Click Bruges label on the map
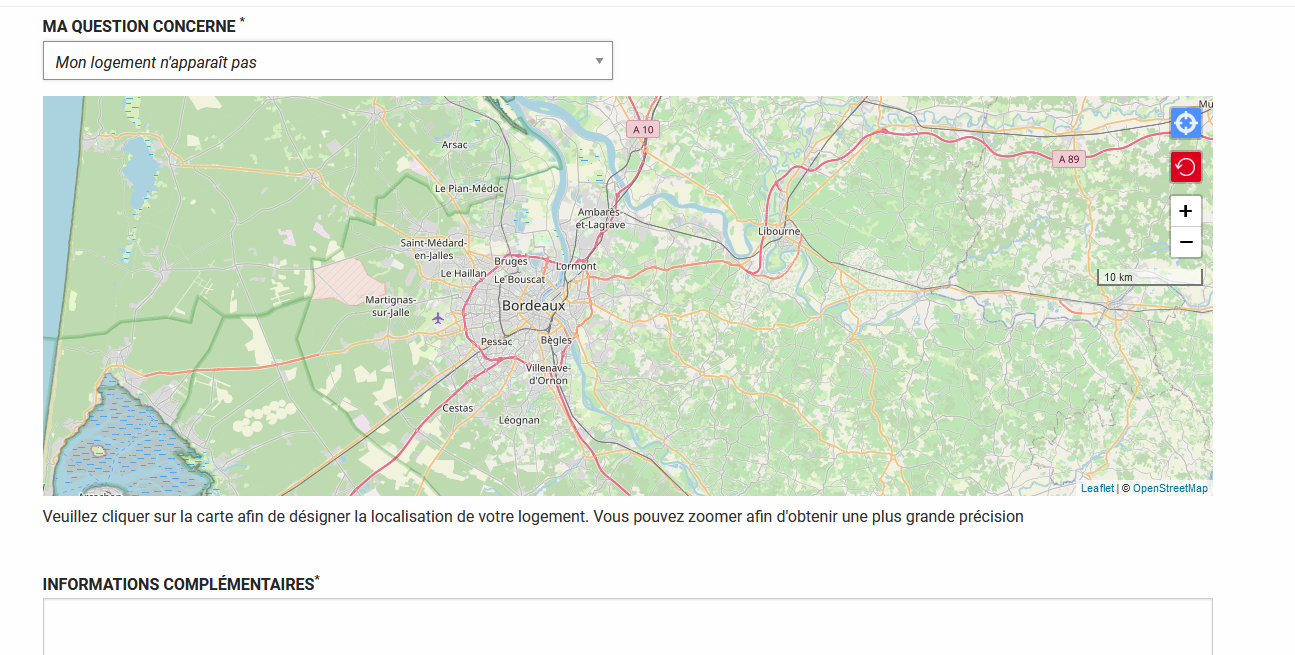Viewport: 1295px width, 655px height. pos(511,261)
